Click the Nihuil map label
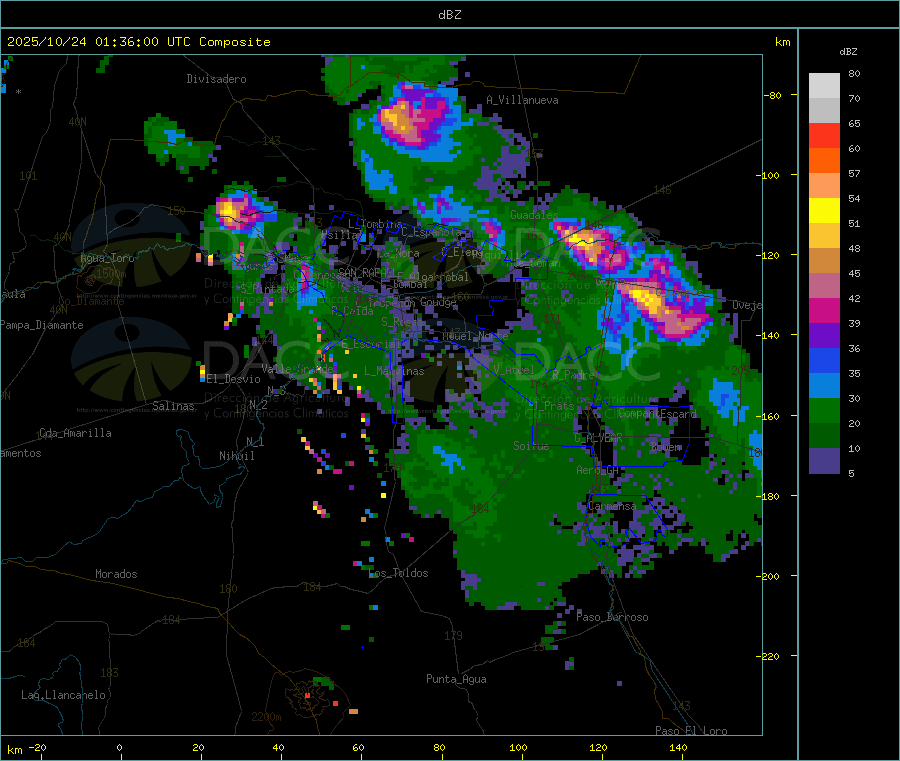Viewport: 900px width, 761px height. point(236,456)
